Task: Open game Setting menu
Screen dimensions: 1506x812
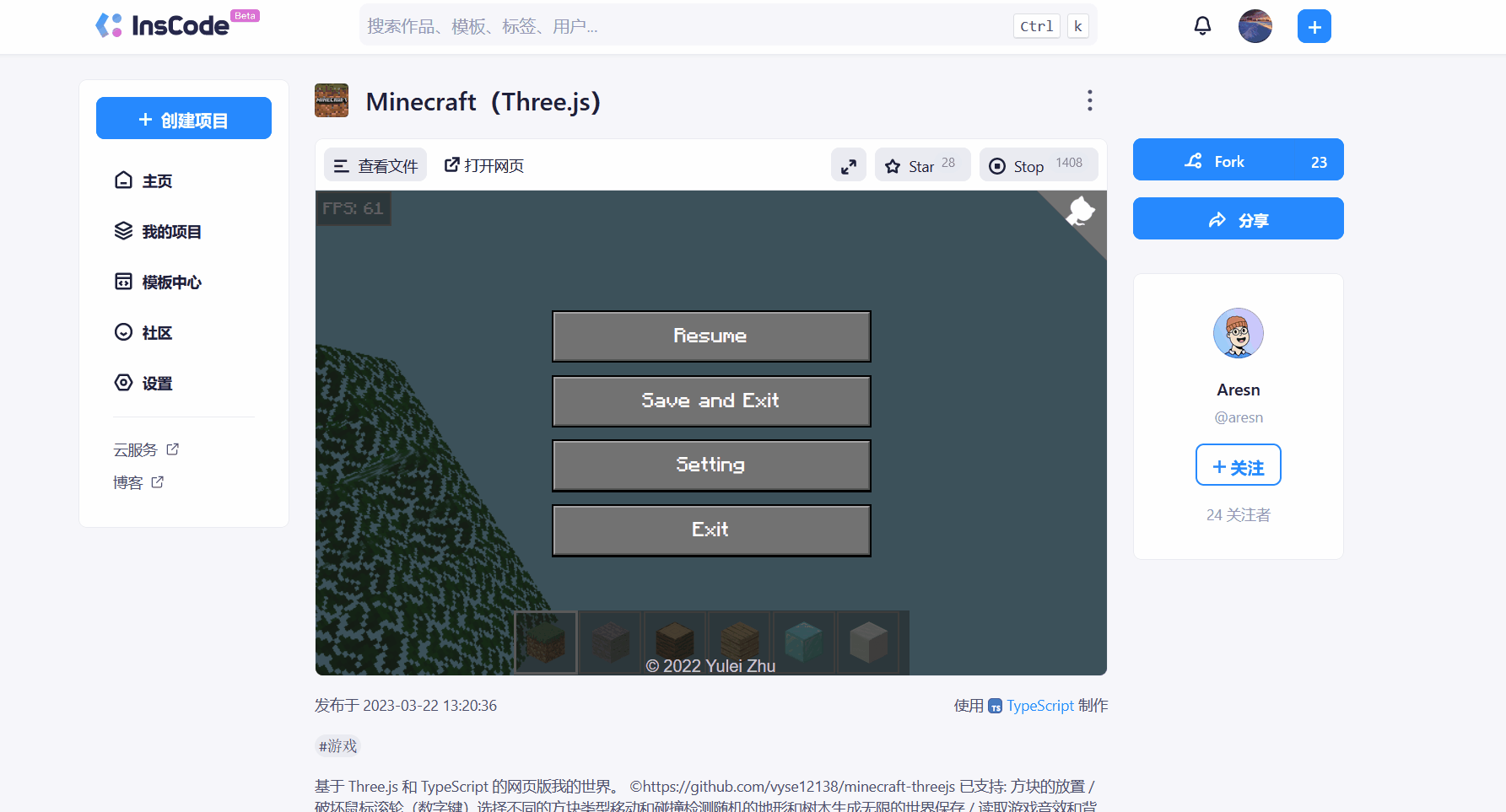Action: 711,465
